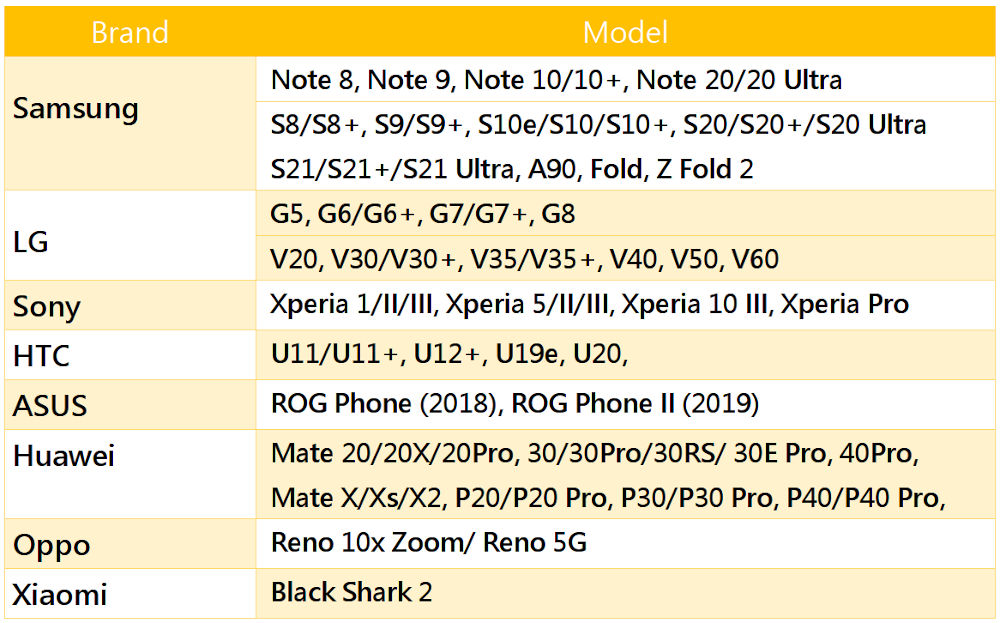Click the Model column header
This screenshot has width=1000, height=623.
coord(626,32)
